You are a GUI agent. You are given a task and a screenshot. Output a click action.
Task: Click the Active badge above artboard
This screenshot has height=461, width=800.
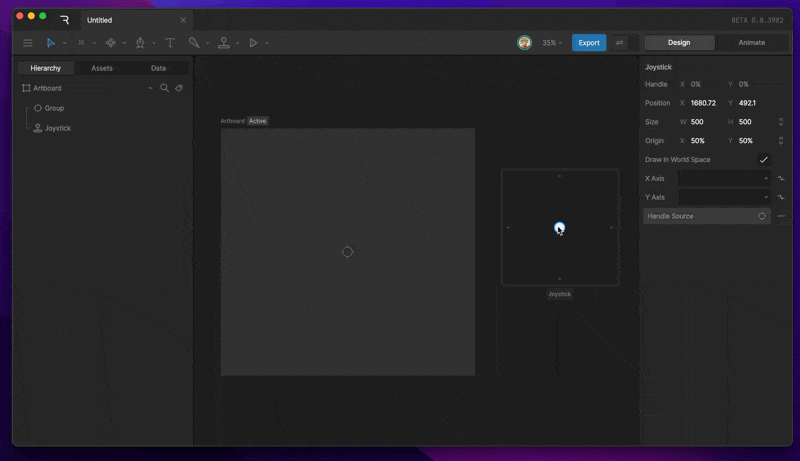[x=257, y=121]
